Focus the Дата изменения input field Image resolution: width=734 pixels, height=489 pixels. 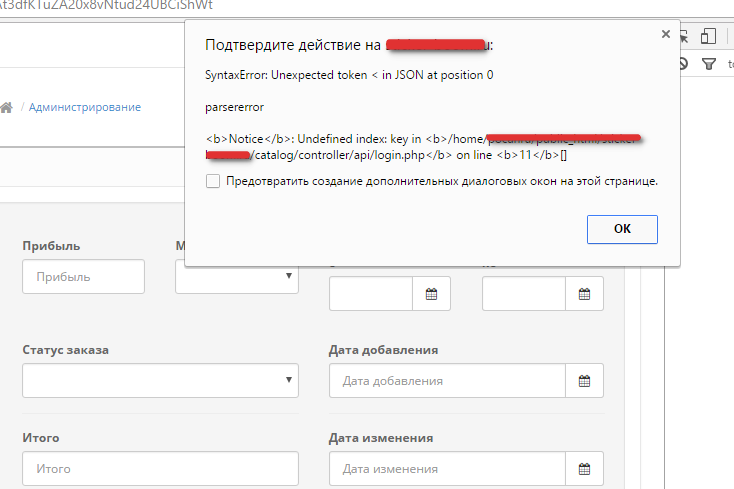pos(447,468)
